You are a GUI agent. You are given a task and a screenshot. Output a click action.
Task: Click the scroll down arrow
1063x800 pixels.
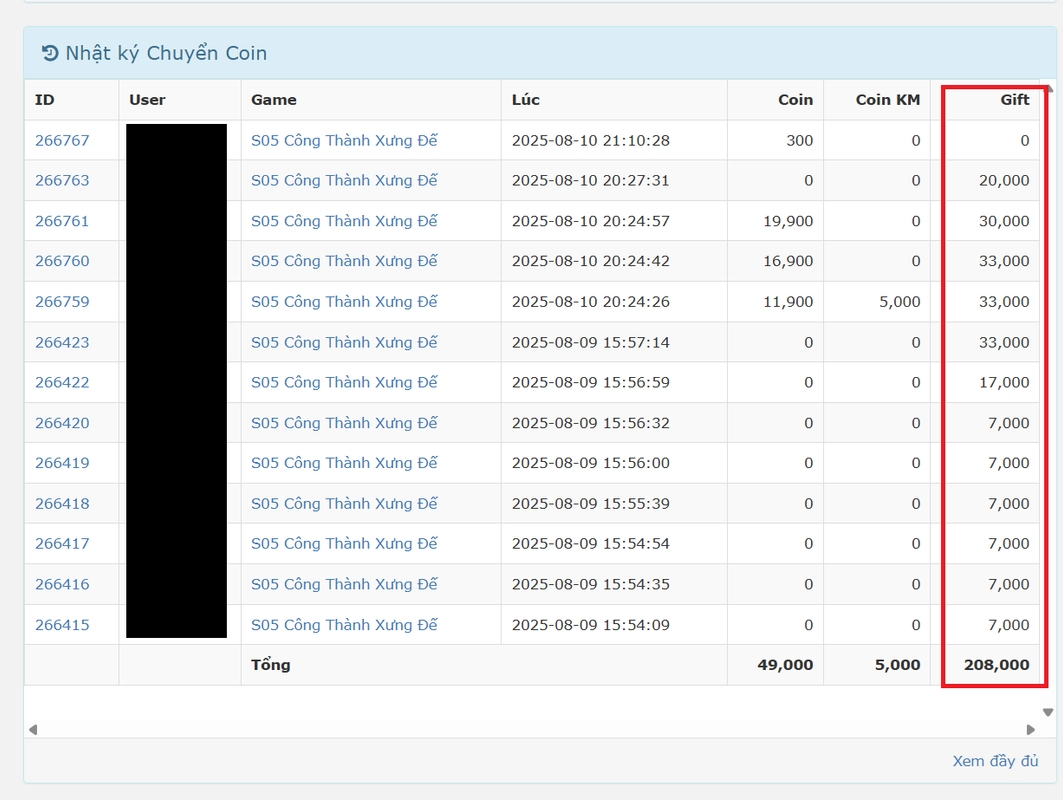1048,713
